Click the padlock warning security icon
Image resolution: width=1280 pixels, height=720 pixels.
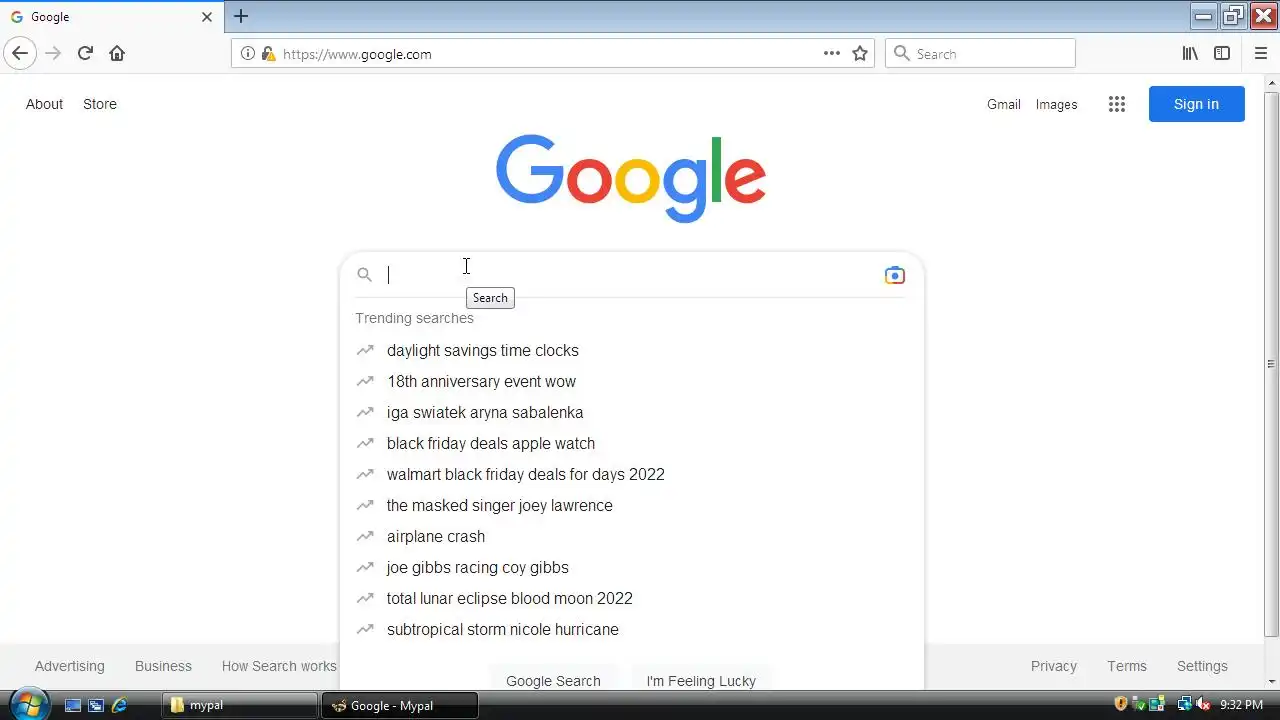click(x=268, y=54)
